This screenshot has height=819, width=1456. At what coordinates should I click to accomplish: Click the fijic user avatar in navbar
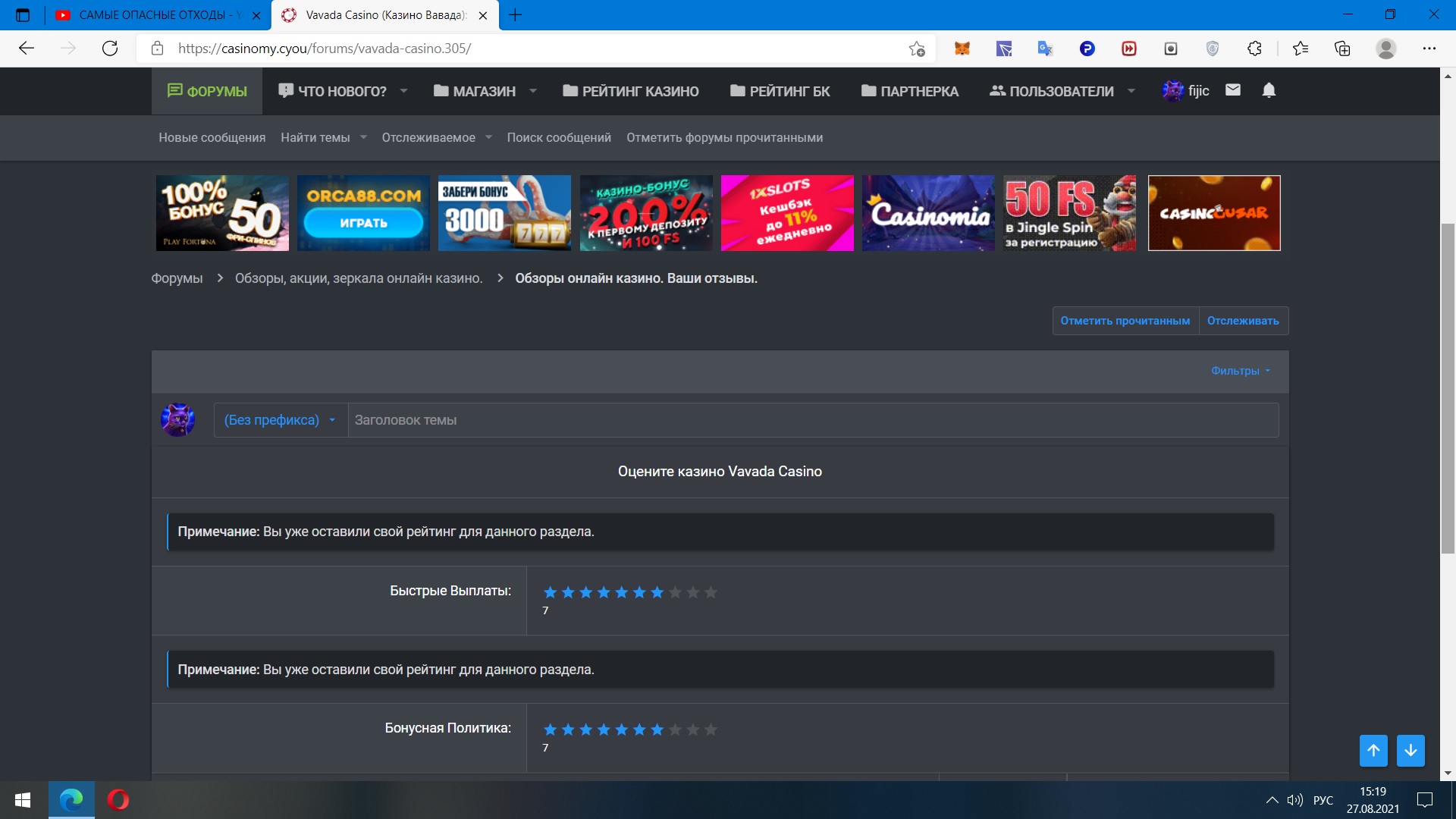coord(1173,91)
